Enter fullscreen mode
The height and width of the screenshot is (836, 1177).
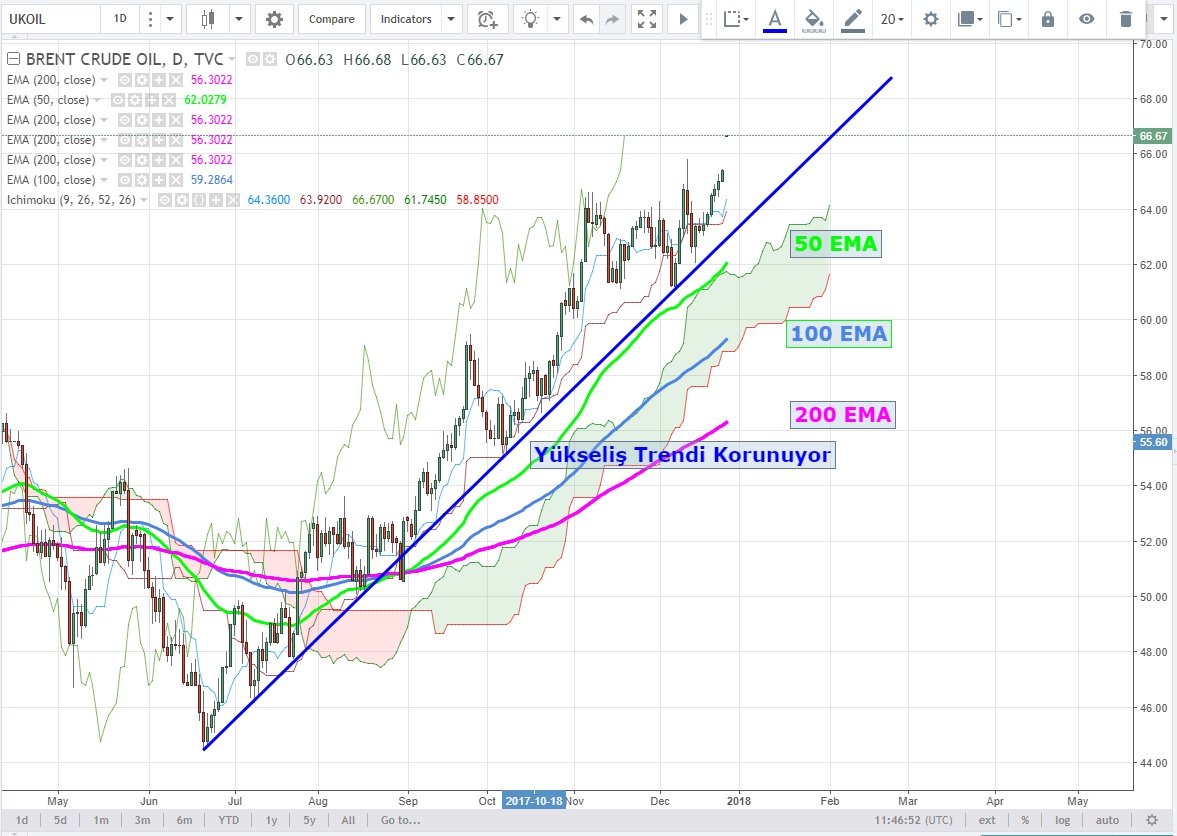pyautogui.click(x=647, y=19)
